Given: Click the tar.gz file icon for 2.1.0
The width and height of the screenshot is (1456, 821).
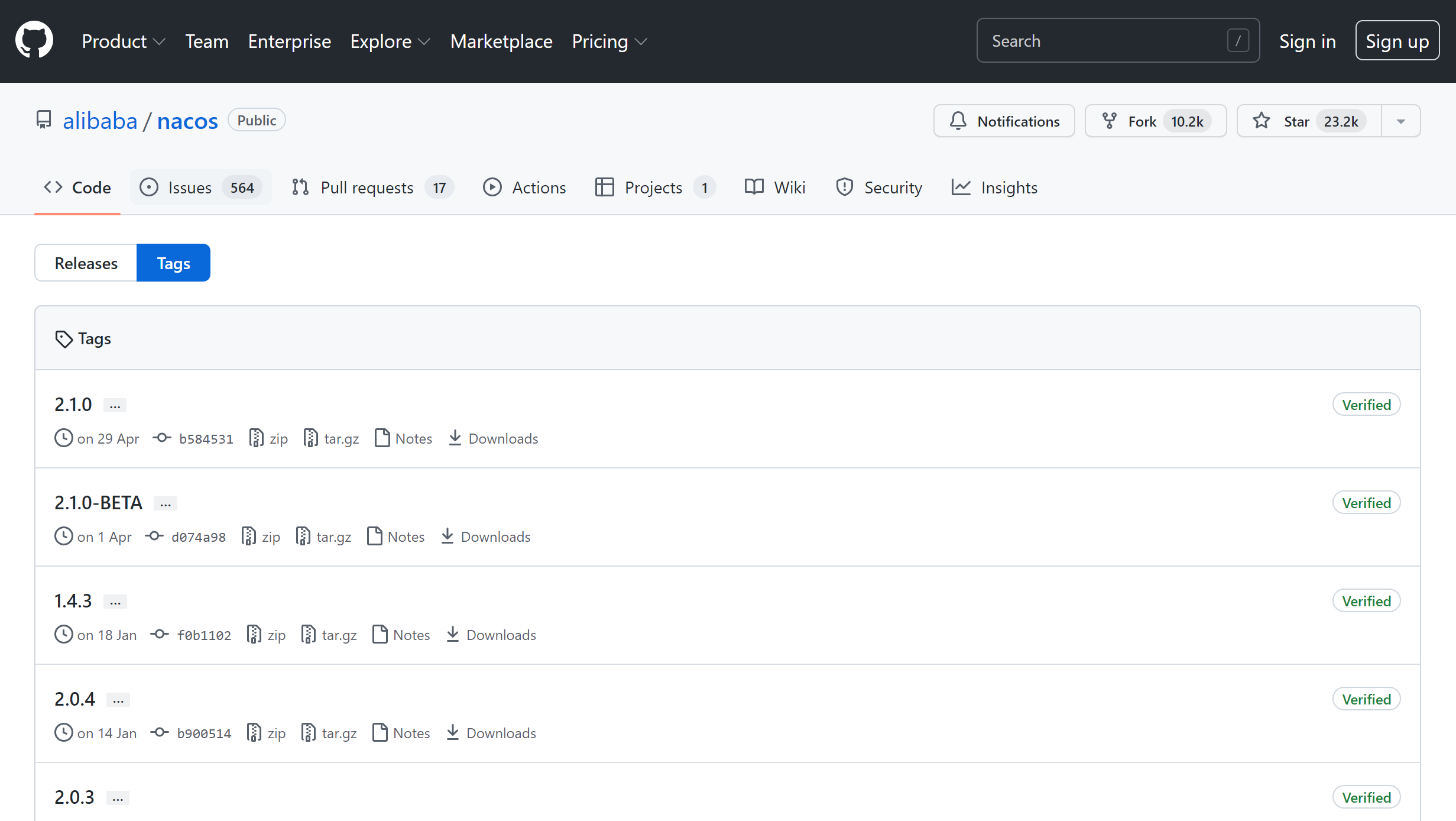Looking at the screenshot, I should click(x=311, y=438).
